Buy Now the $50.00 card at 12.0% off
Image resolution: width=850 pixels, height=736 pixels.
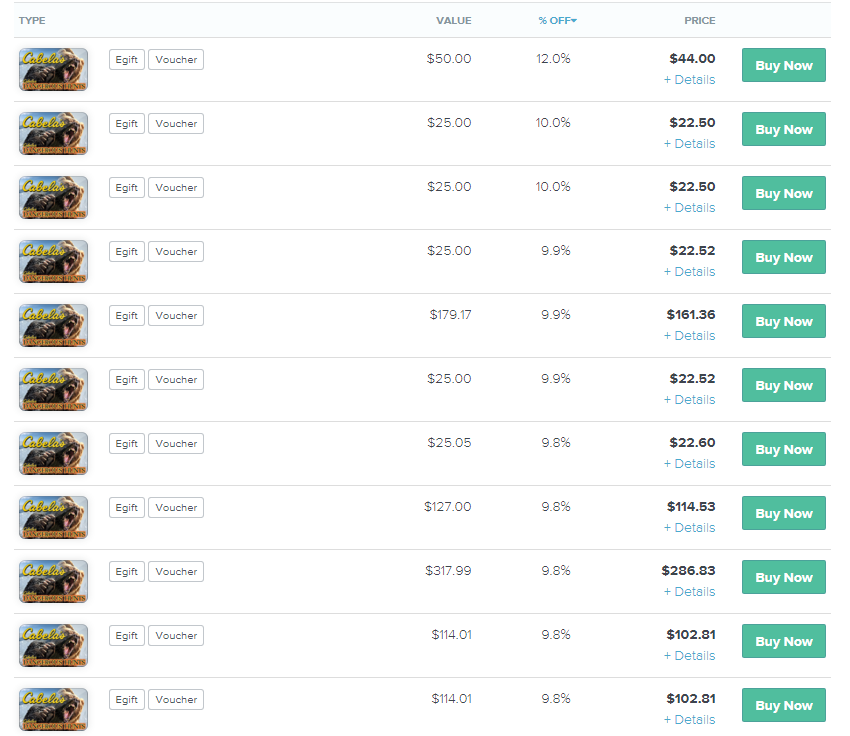click(x=783, y=65)
